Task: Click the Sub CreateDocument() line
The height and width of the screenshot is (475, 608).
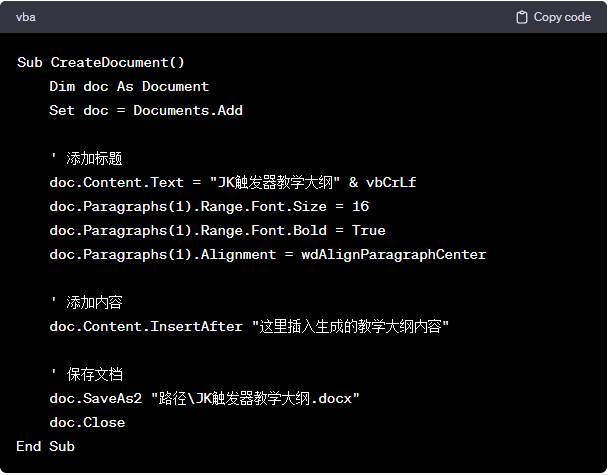Action: pyautogui.click(x=101, y=62)
